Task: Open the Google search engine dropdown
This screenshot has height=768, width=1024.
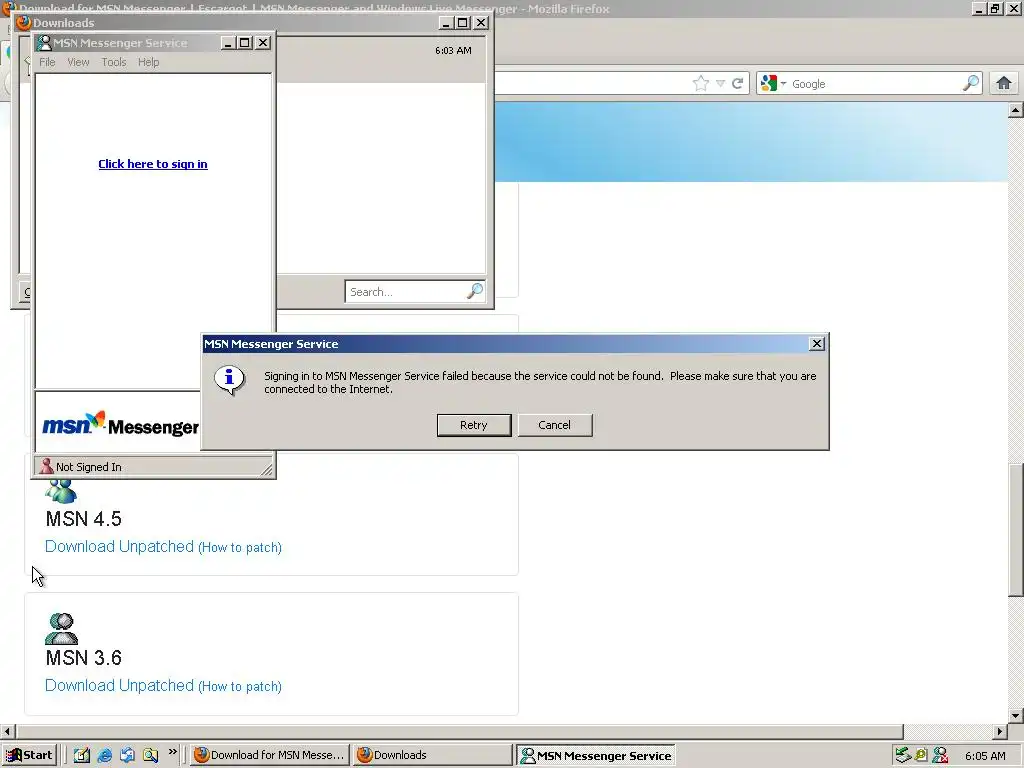Action: click(x=773, y=84)
